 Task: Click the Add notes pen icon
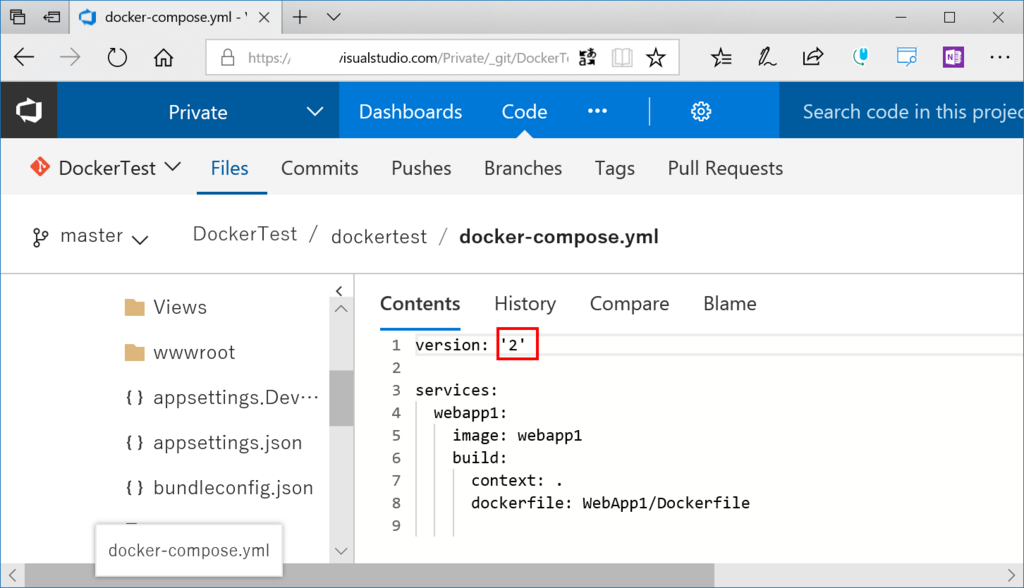click(x=767, y=57)
